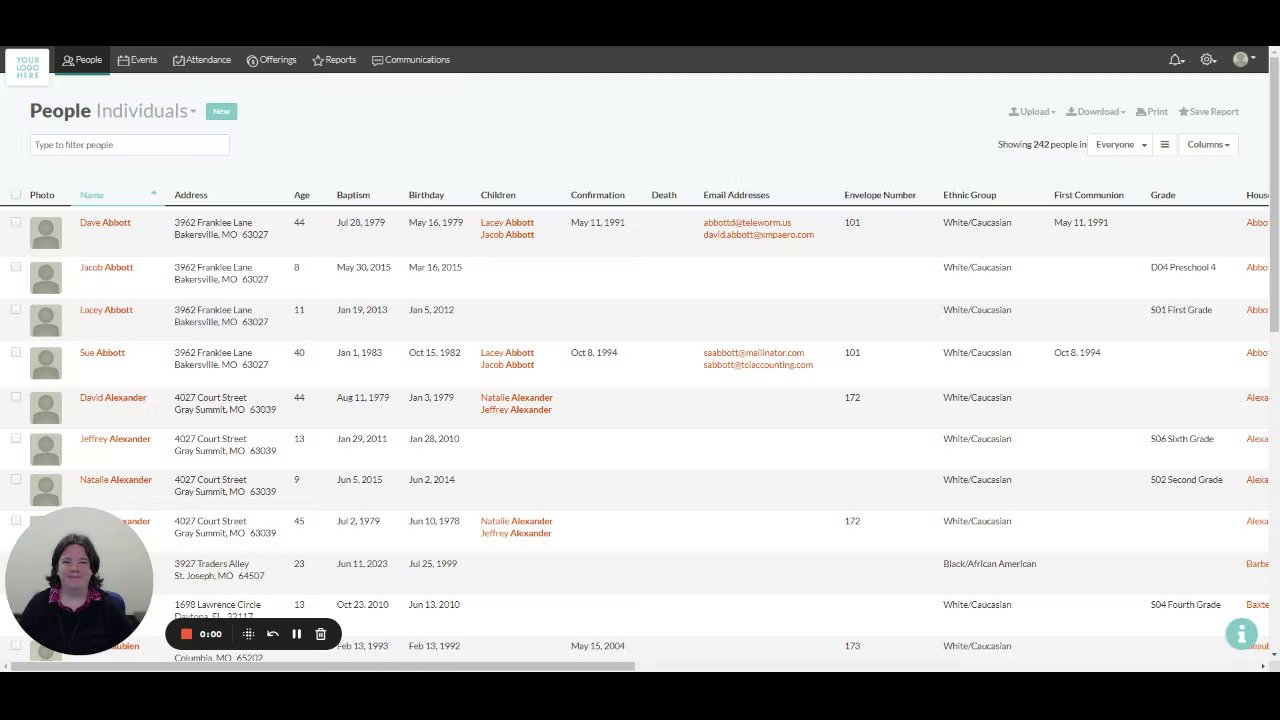The width and height of the screenshot is (1280, 720).
Task: Open the Upload dropdown
Action: 1032,112
